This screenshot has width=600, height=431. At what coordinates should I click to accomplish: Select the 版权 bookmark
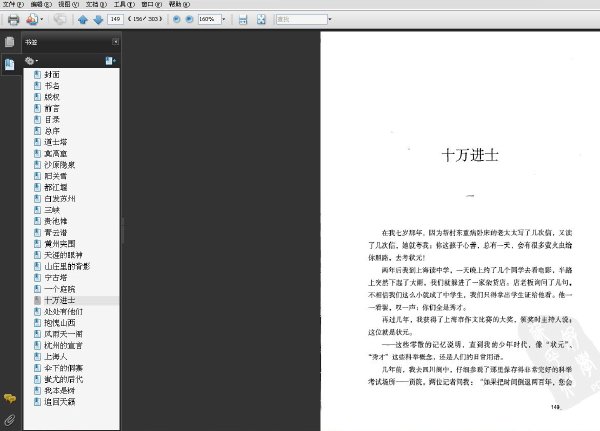52,97
